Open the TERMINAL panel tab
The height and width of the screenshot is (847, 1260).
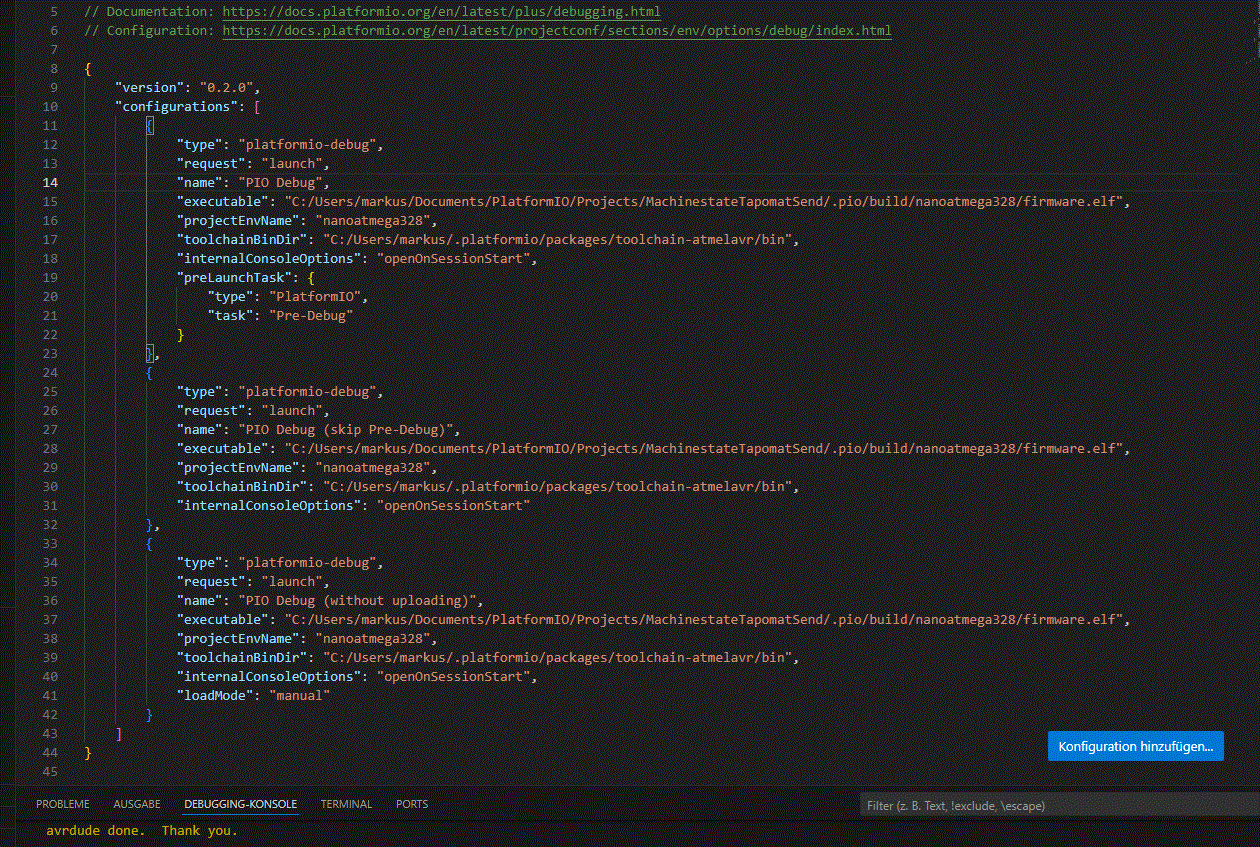(346, 804)
